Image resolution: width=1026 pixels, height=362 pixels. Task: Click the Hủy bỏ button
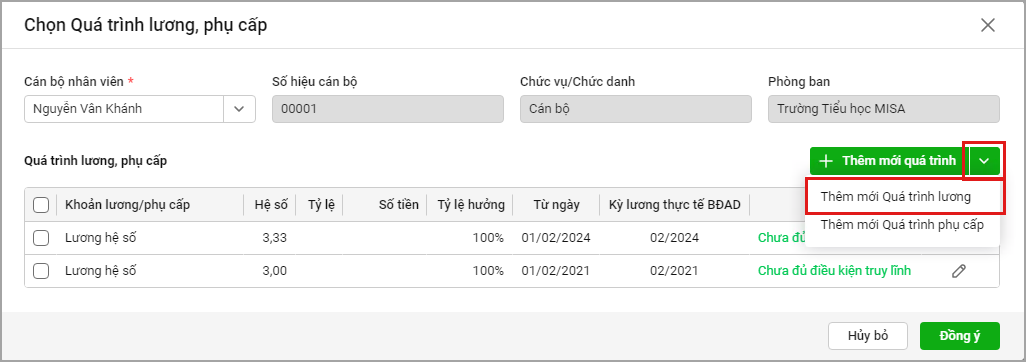[868, 336]
